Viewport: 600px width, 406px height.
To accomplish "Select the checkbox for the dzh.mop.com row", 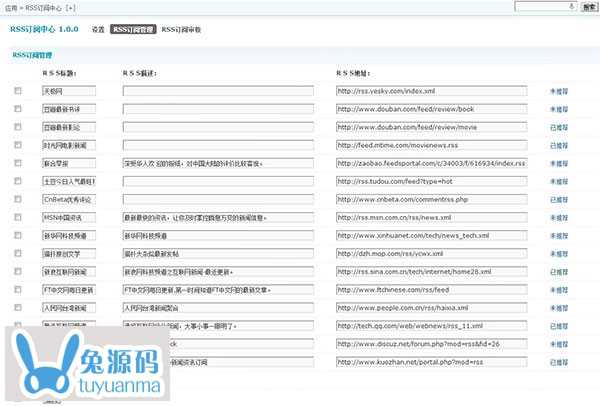I will click(x=18, y=253).
